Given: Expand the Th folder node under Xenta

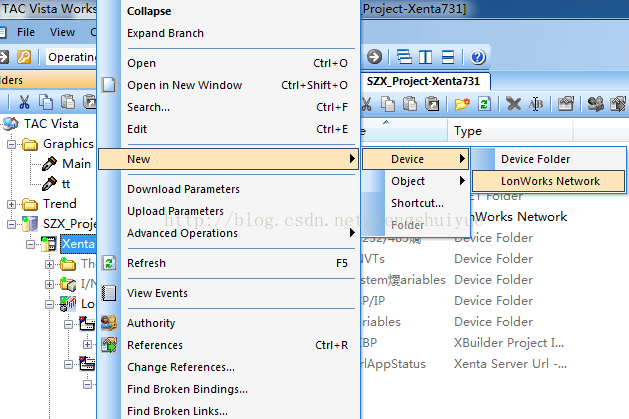Looking at the screenshot, I should pyautogui.click(x=49, y=264).
